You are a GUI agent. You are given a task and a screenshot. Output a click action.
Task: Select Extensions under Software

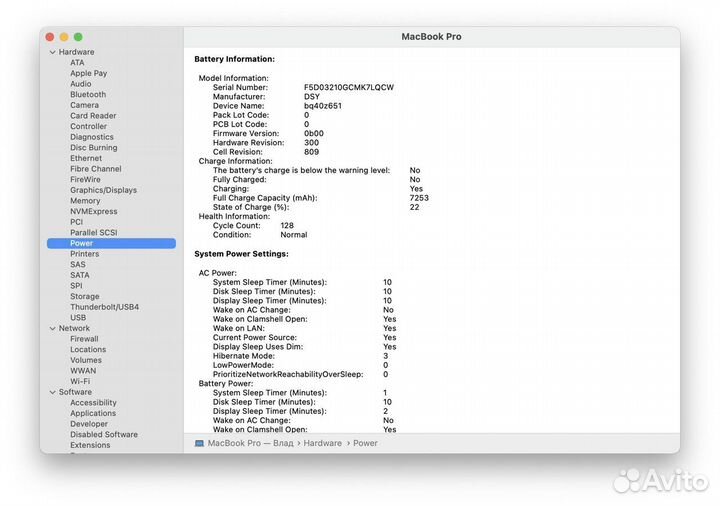(90, 445)
